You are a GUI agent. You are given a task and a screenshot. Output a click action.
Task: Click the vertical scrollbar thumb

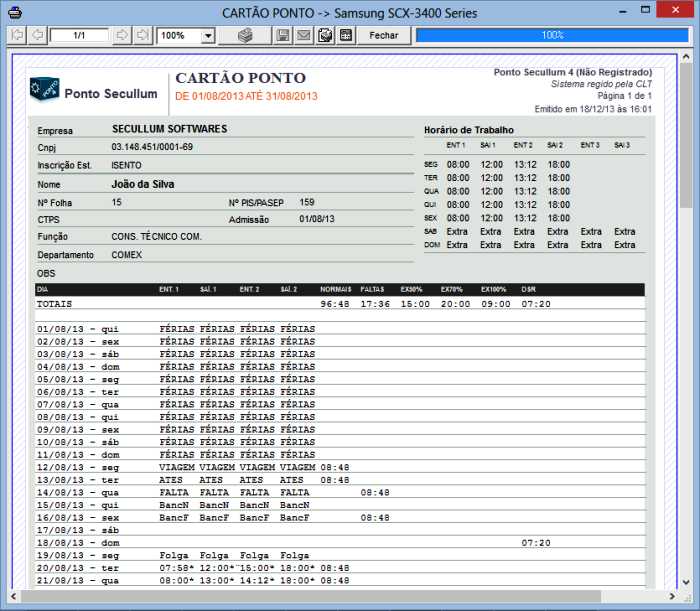click(x=686, y=135)
